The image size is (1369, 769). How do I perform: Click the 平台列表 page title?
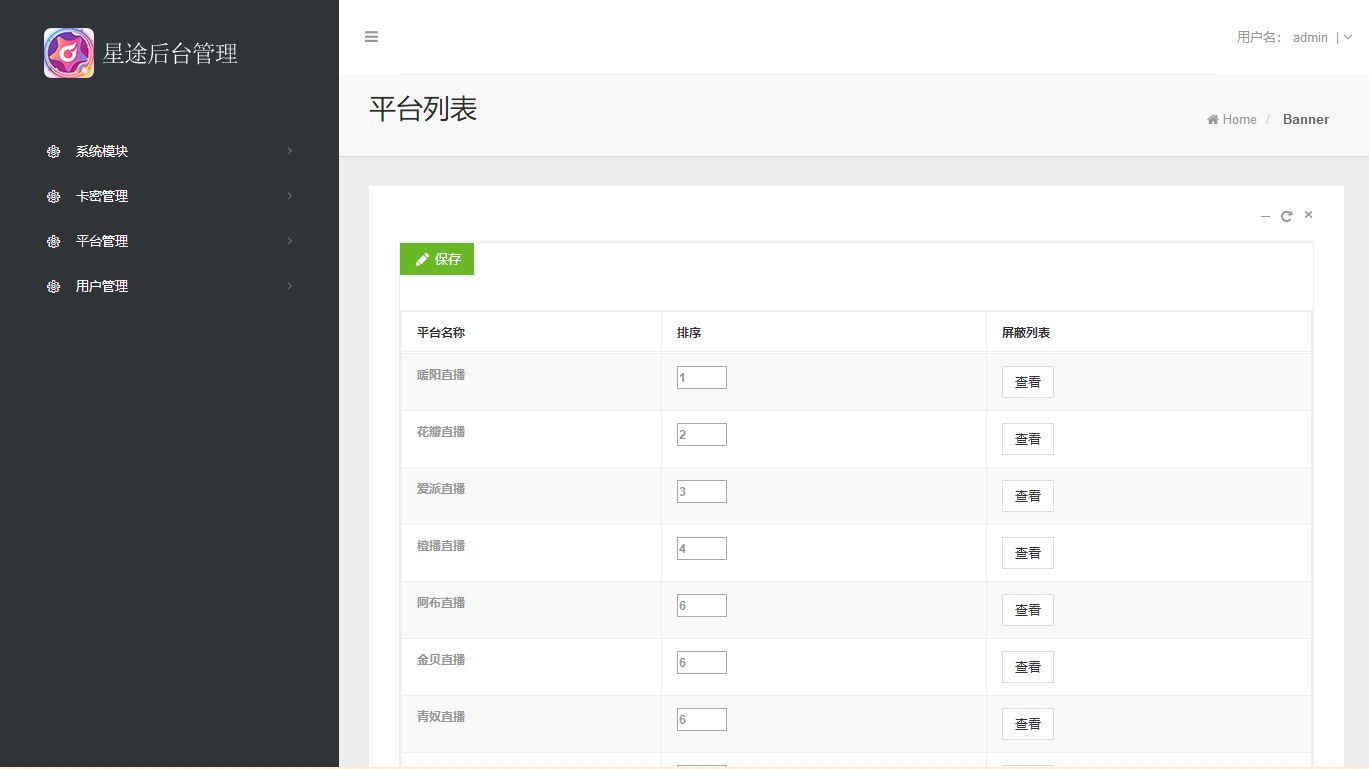423,110
